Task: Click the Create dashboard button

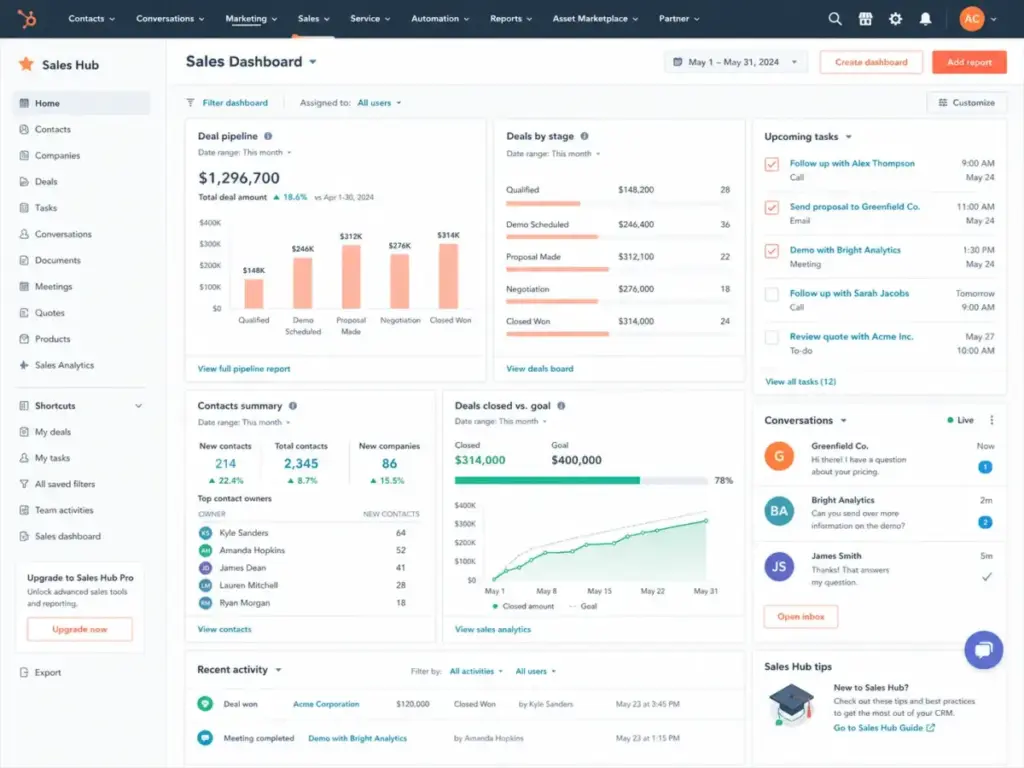Action: tap(871, 62)
